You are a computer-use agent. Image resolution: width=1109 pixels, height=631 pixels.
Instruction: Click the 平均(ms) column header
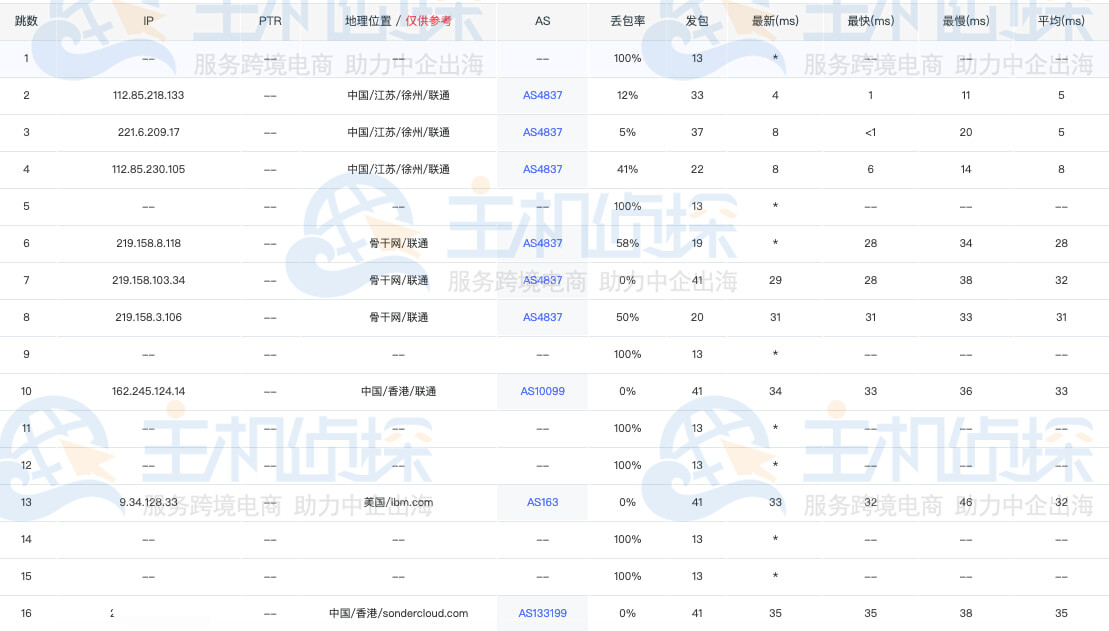1061,21
